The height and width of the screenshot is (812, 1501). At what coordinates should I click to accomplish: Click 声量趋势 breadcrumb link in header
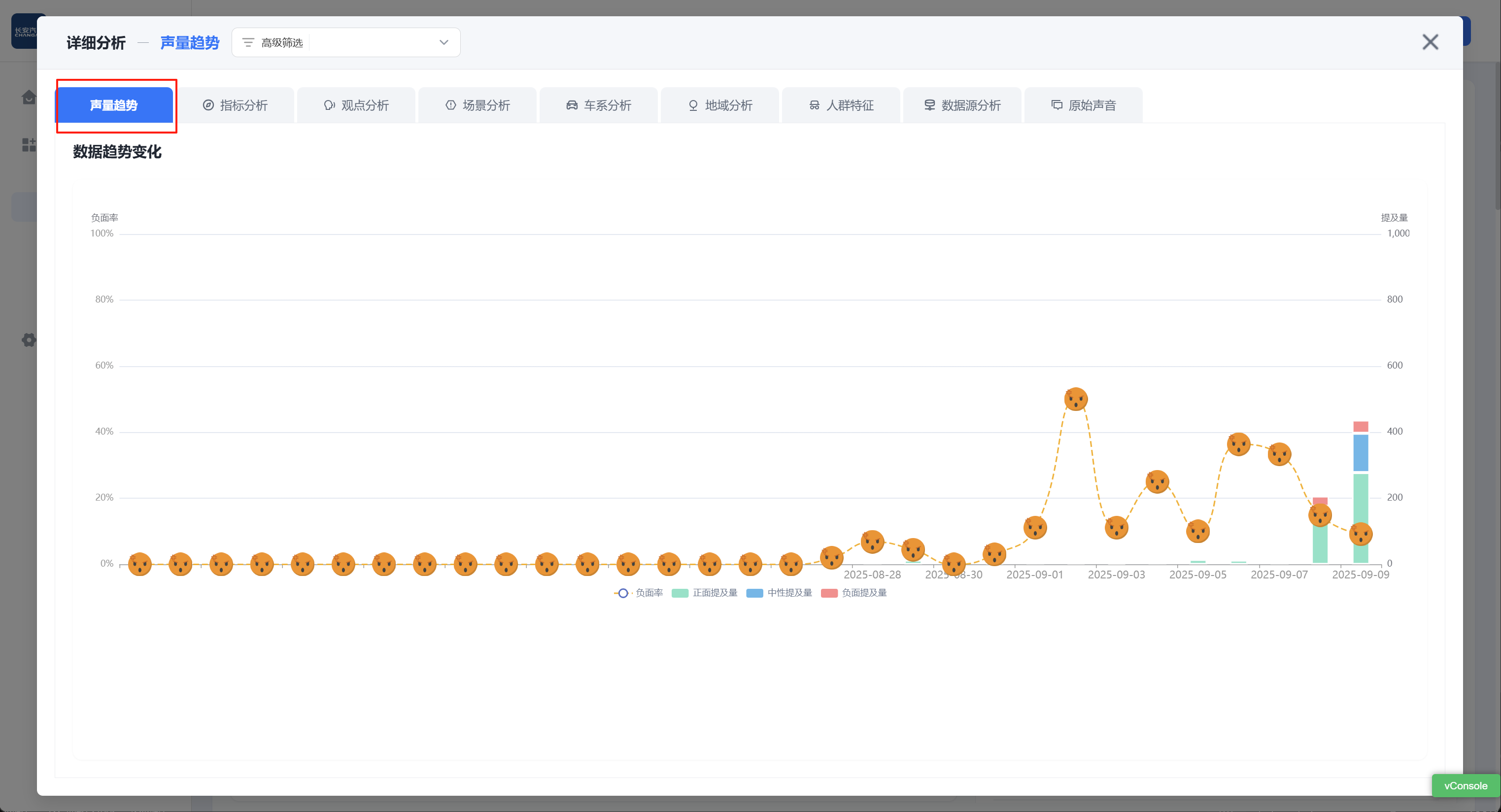pyautogui.click(x=189, y=42)
